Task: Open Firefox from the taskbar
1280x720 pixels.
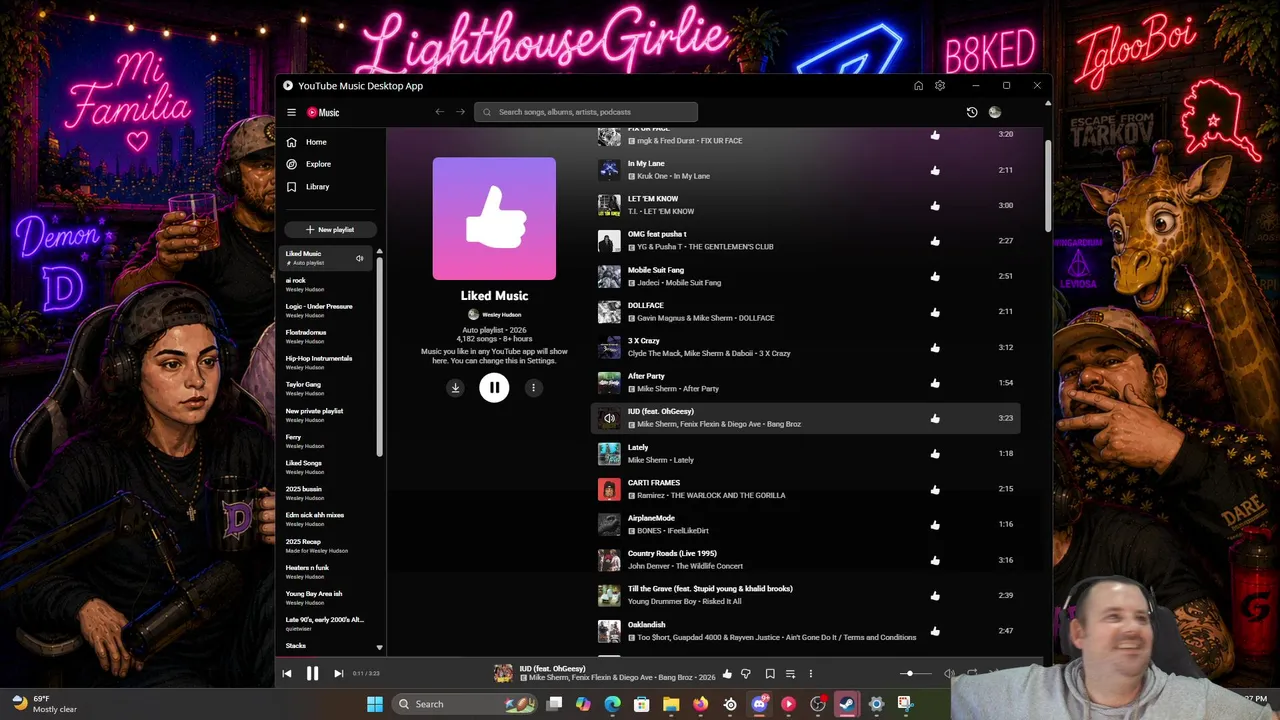Action: coord(700,704)
